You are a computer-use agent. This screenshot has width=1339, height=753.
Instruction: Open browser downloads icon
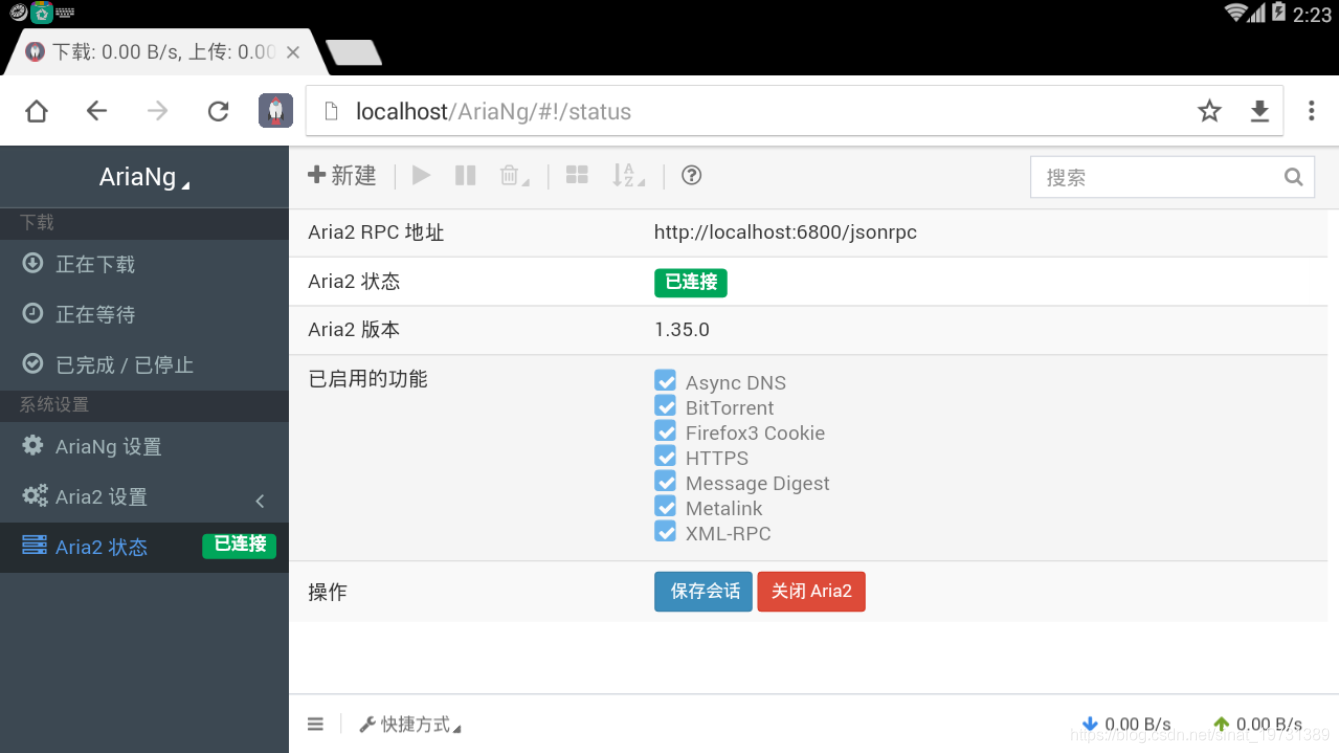click(1260, 111)
